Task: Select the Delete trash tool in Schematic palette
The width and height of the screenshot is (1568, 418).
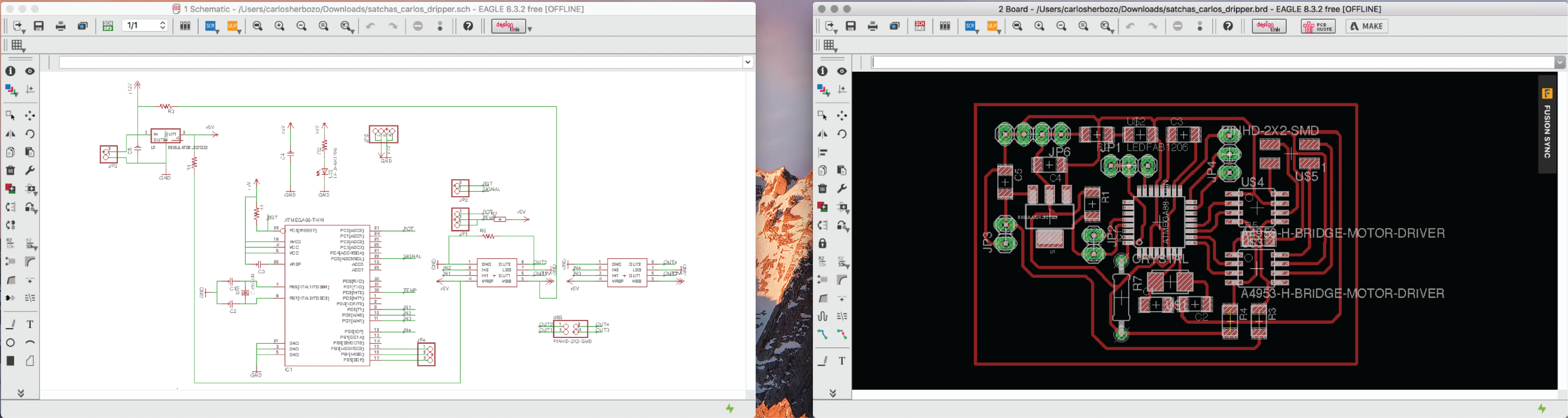Action: (x=10, y=170)
